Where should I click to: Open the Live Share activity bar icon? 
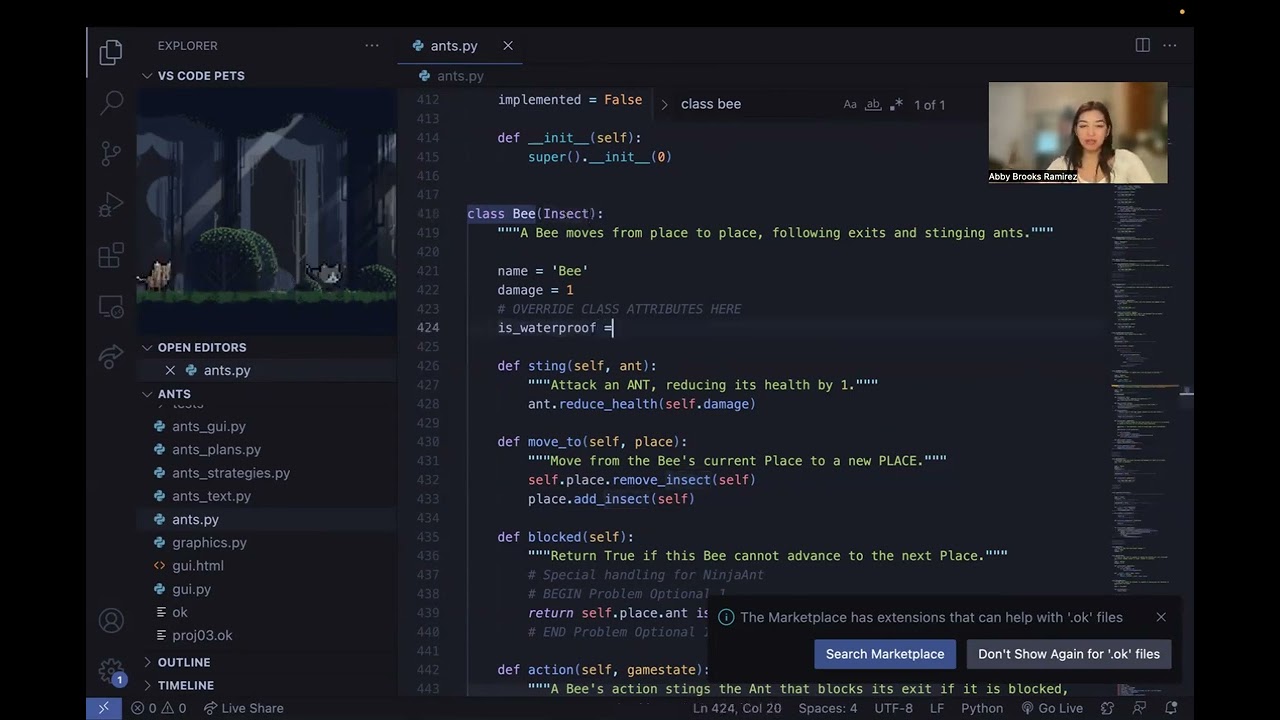pos(111,357)
